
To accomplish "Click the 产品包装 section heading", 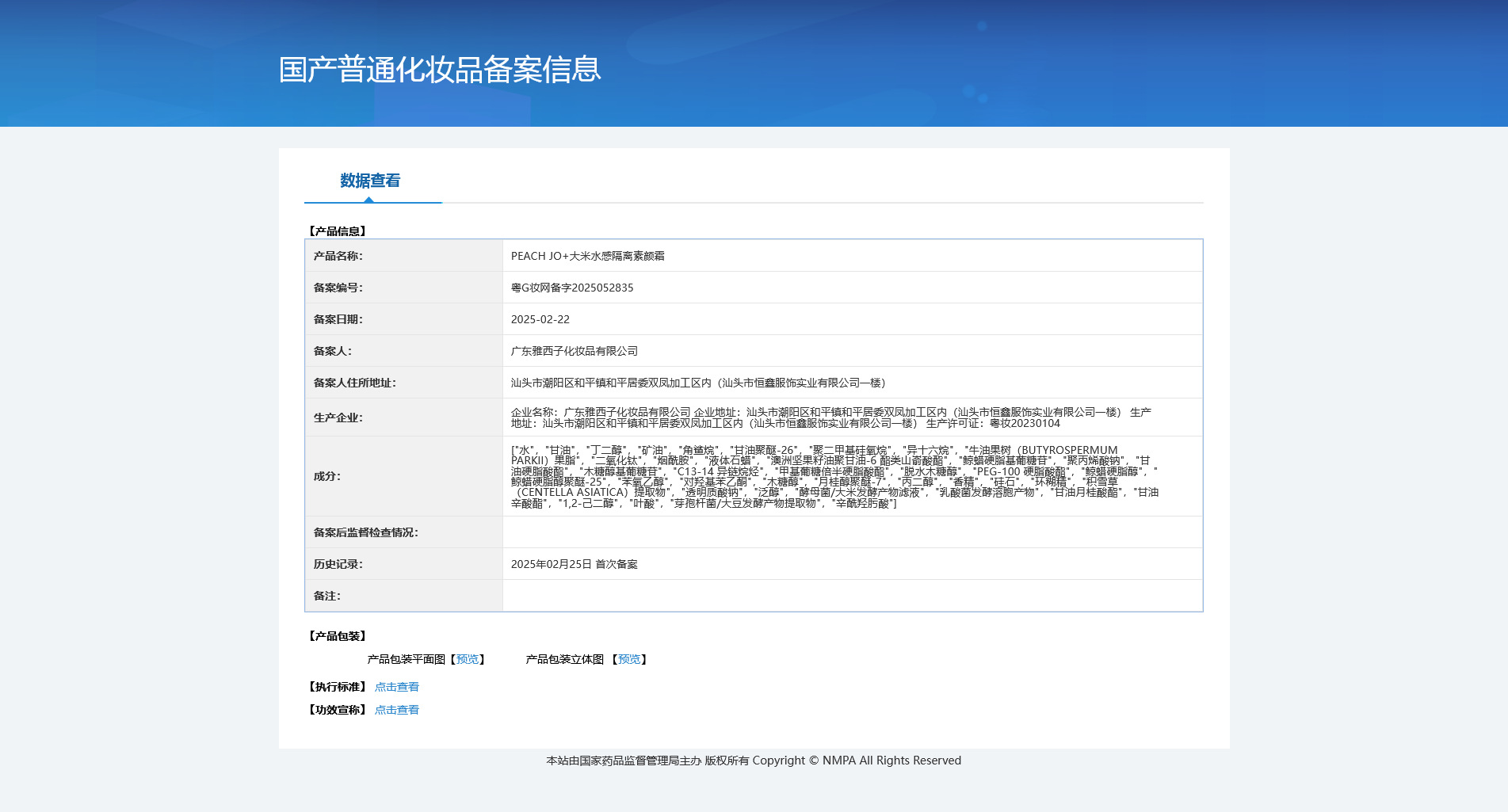I will (337, 636).
